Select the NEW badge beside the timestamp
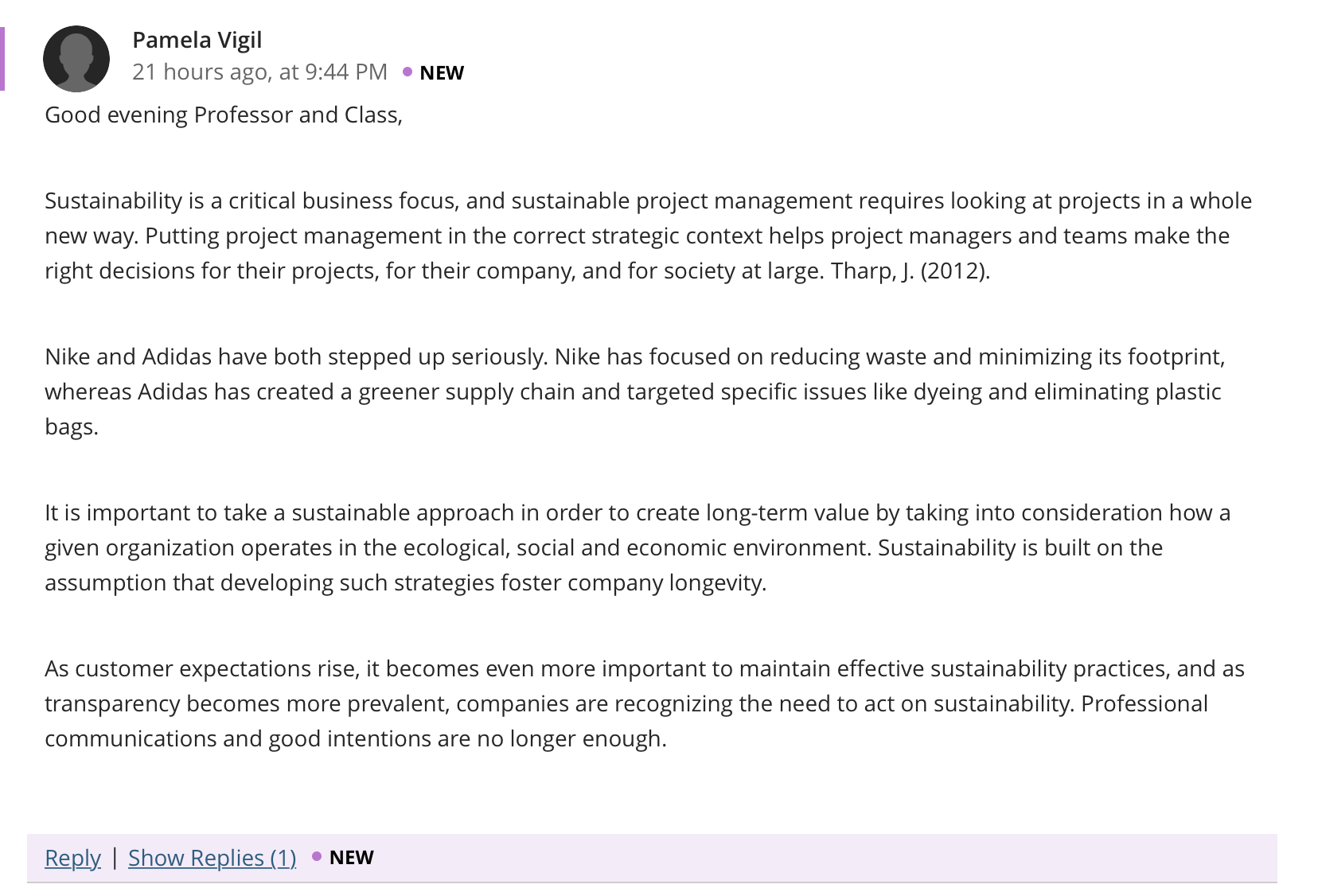The height and width of the screenshot is (896, 1318). pyautogui.click(x=442, y=72)
